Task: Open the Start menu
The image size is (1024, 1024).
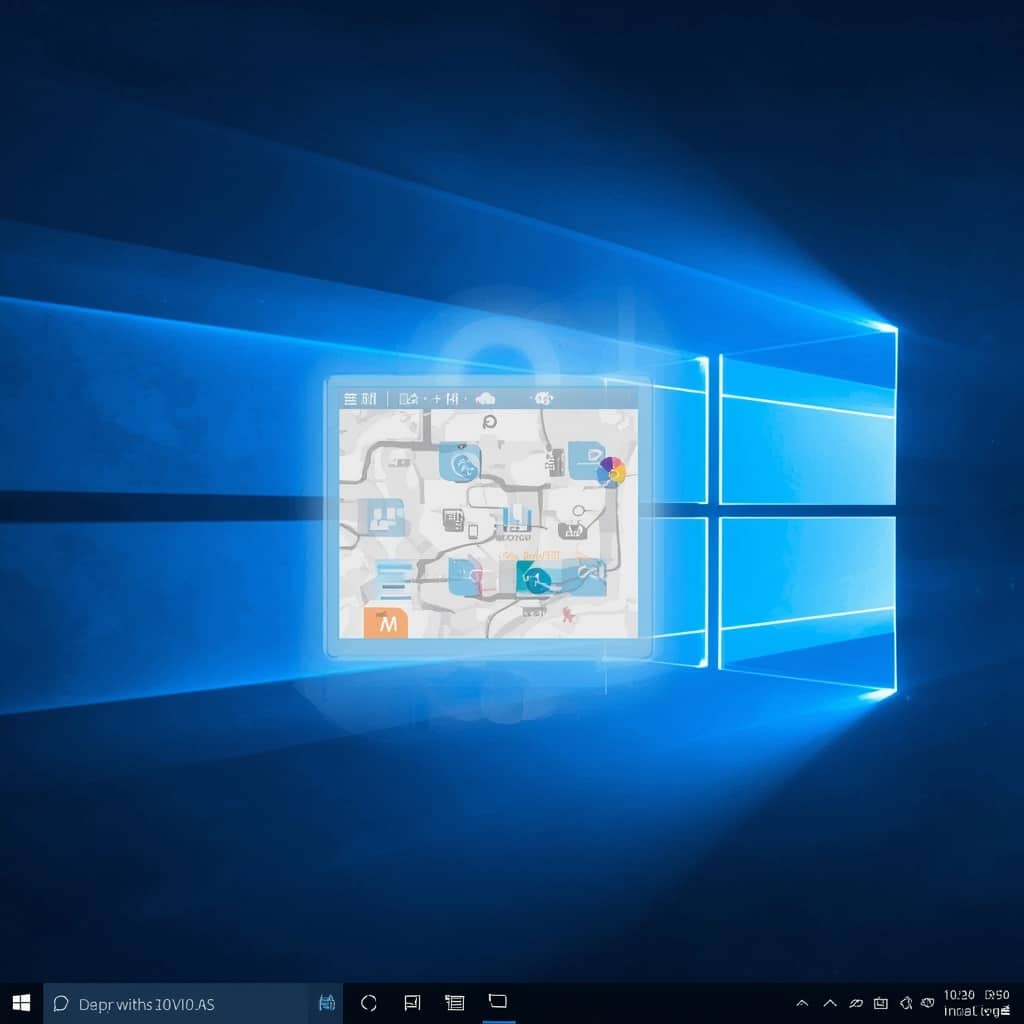Action: (x=20, y=1003)
